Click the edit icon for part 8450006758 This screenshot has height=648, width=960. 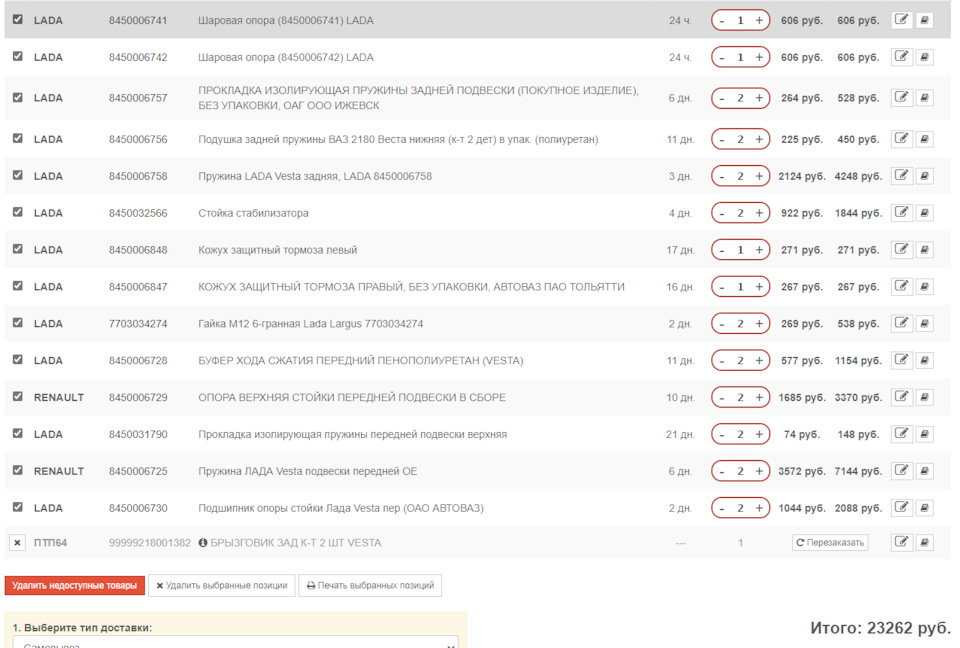pos(901,176)
